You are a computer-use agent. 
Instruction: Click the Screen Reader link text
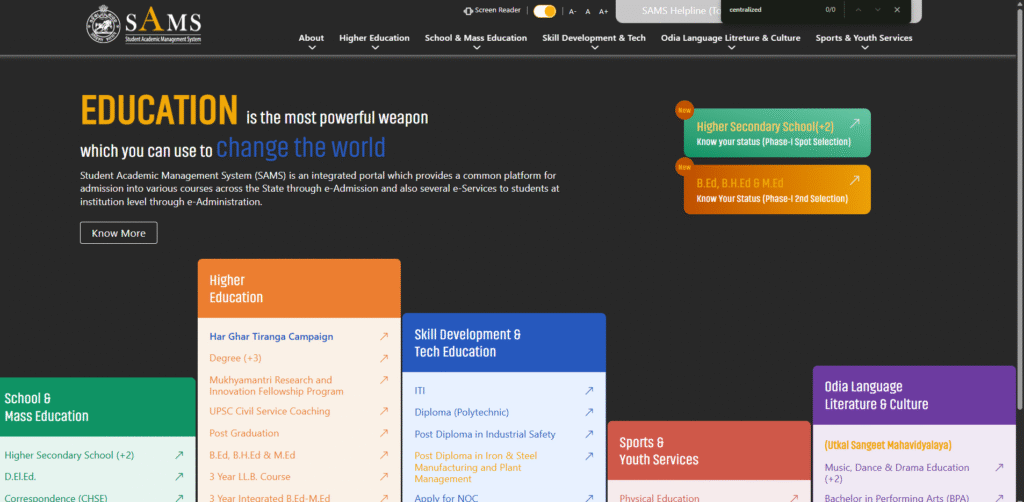[x=498, y=10]
